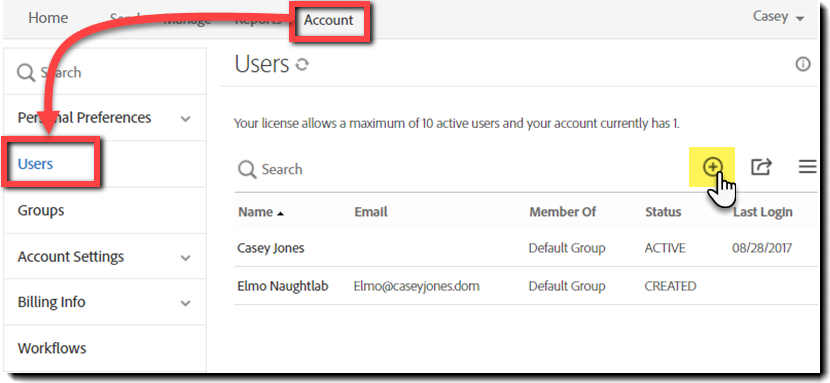Image resolution: width=830 pixels, height=383 pixels.
Task: Click the ACTIVE status cell
Action: pos(665,248)
